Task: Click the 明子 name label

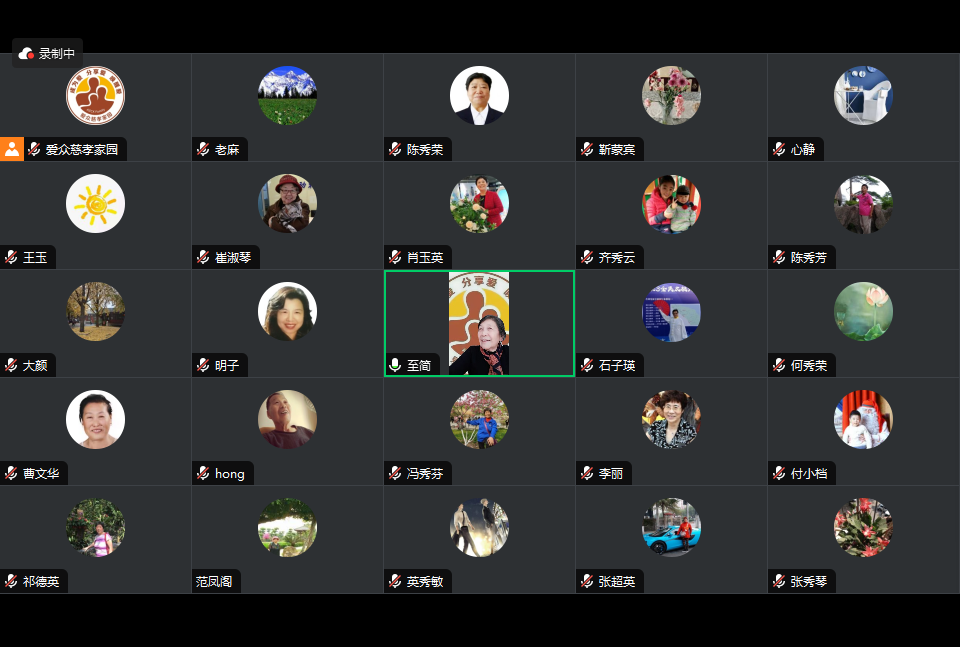Action: click(x=227, y=365)
